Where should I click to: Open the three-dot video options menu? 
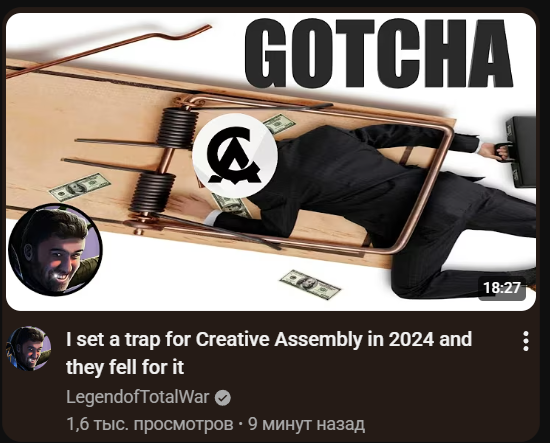click(x=525, y=341)
